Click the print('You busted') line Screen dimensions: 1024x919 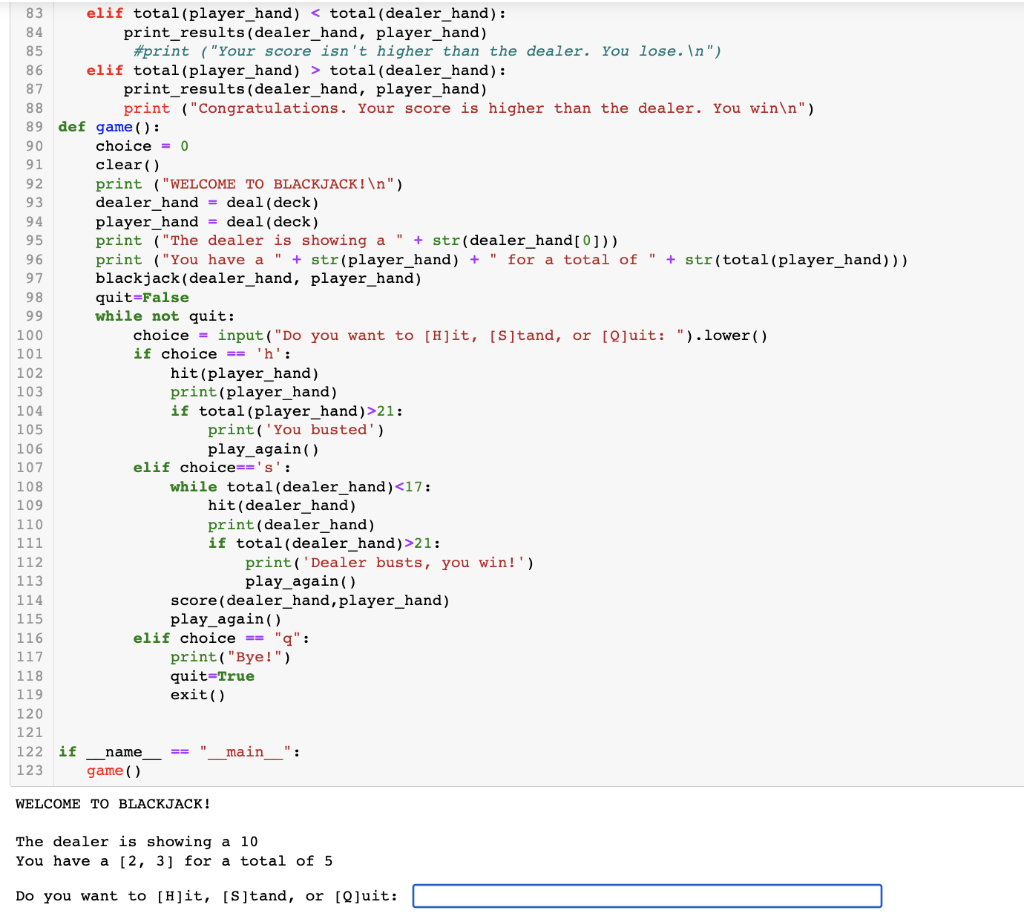[296, 430]
